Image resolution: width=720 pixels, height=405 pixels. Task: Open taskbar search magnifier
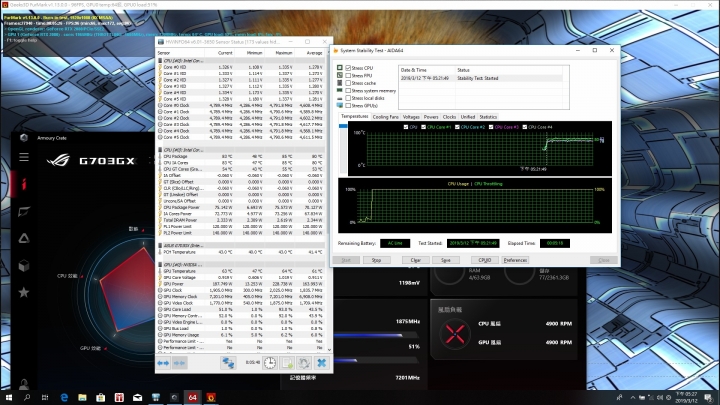pyautogui.click(x=27, y=397)
